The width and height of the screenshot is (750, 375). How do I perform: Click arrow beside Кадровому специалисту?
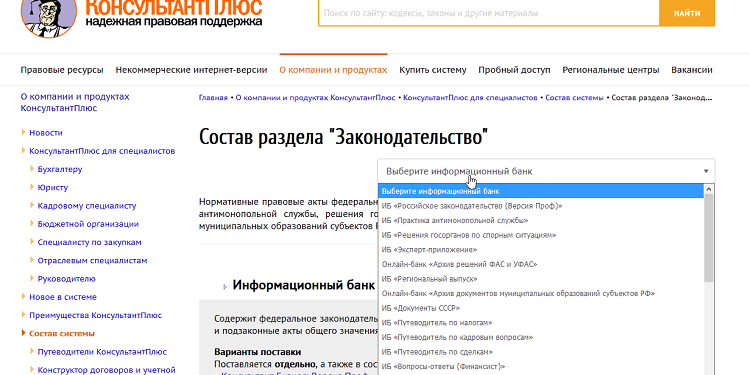tap(32, 205)
